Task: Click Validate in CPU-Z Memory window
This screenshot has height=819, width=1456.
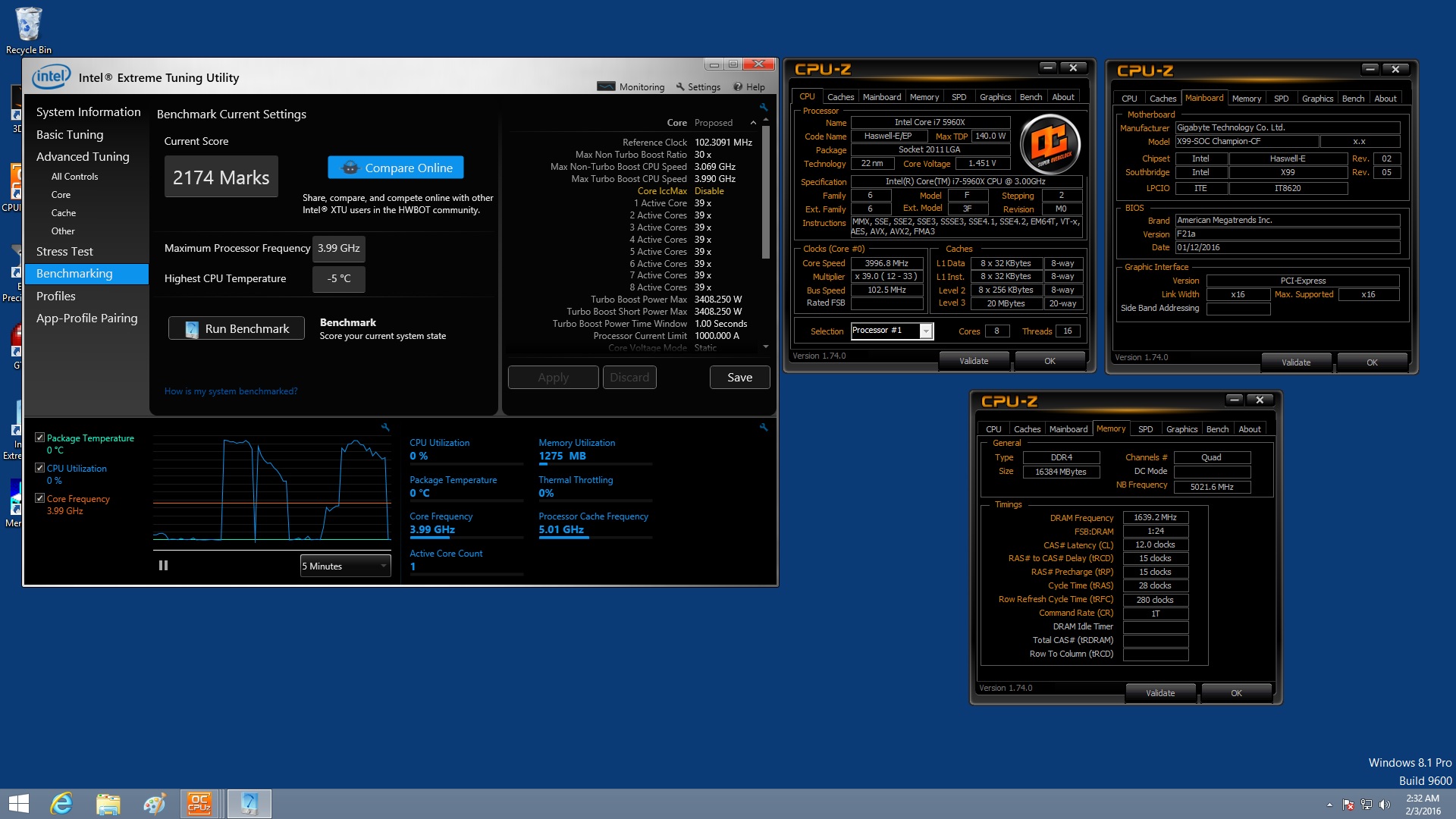Action: click(x=1160, y=693)
